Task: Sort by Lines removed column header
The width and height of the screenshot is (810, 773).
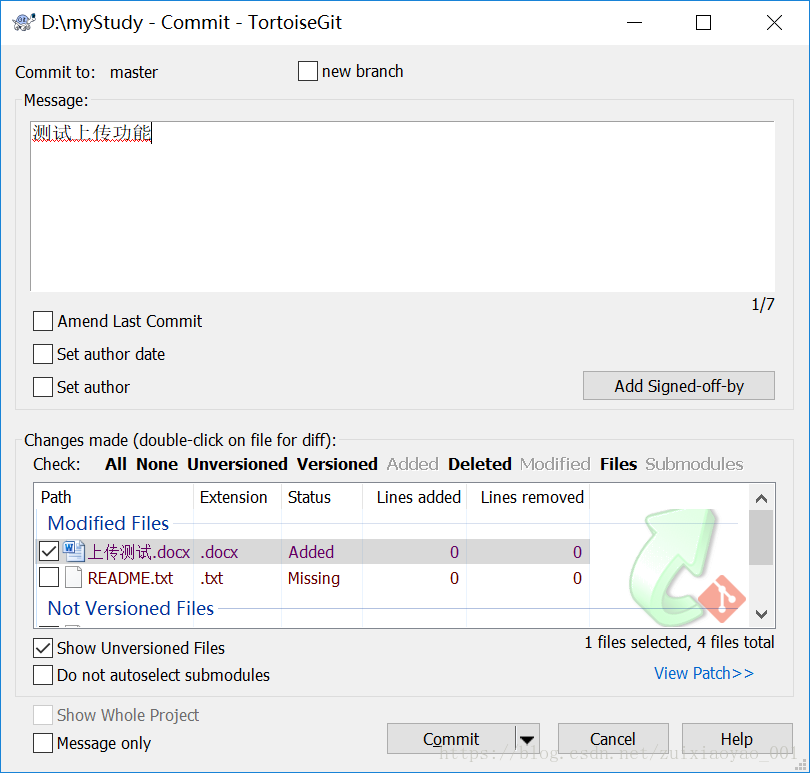Action: coord(528,497)
